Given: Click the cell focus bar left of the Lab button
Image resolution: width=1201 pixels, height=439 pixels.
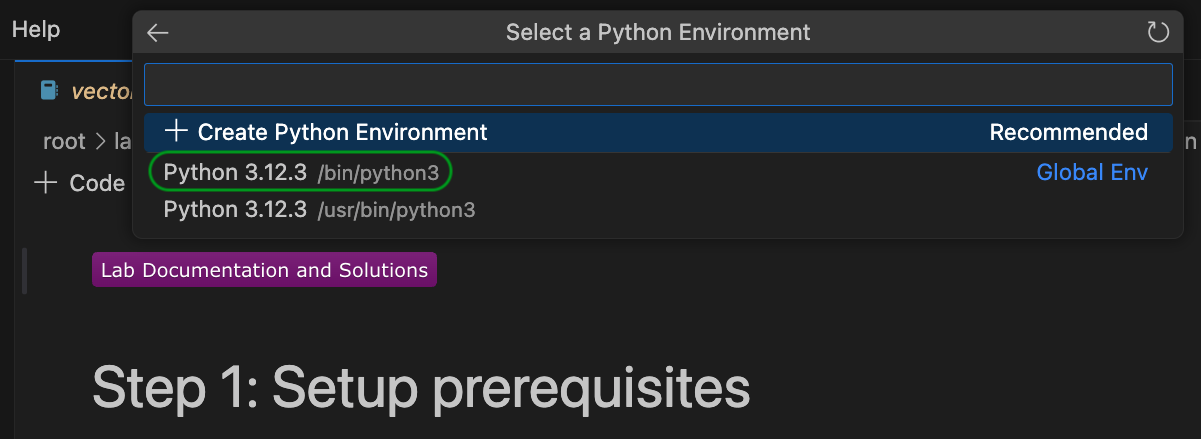Looking at the screenshot, I should pos(25,270).
